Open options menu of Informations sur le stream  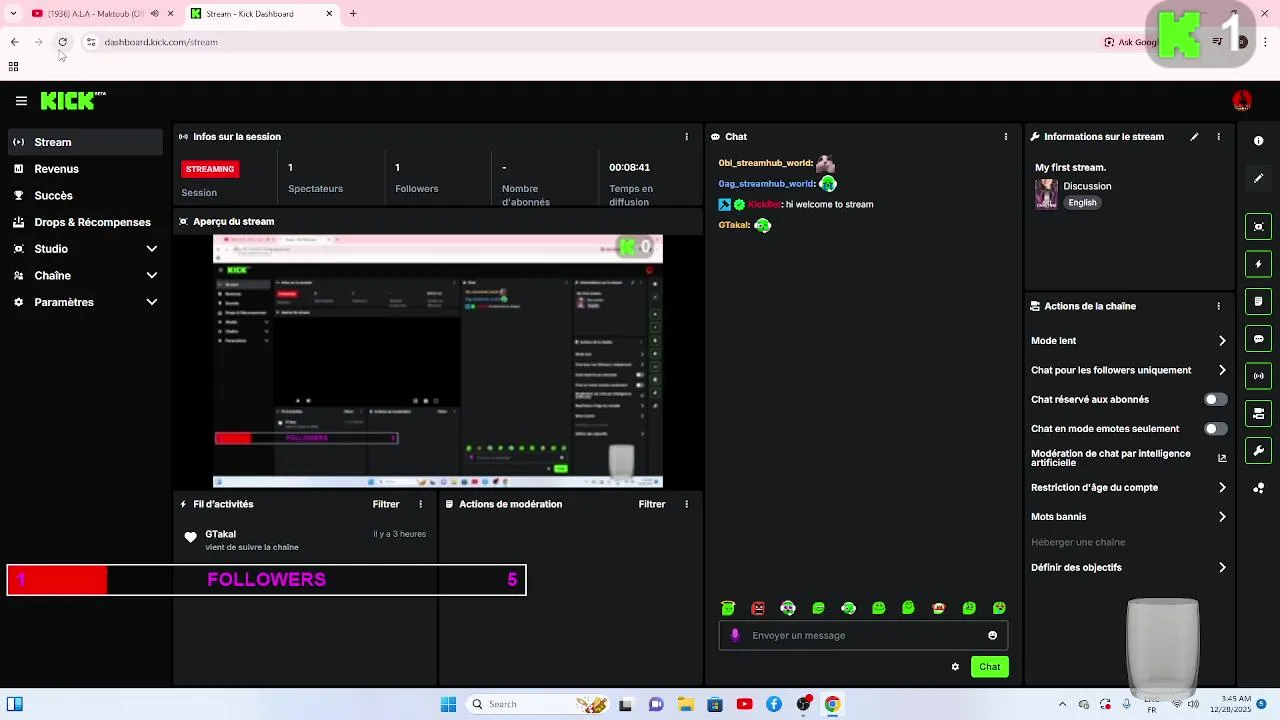pyautogui.click(x=1218, y=137)
